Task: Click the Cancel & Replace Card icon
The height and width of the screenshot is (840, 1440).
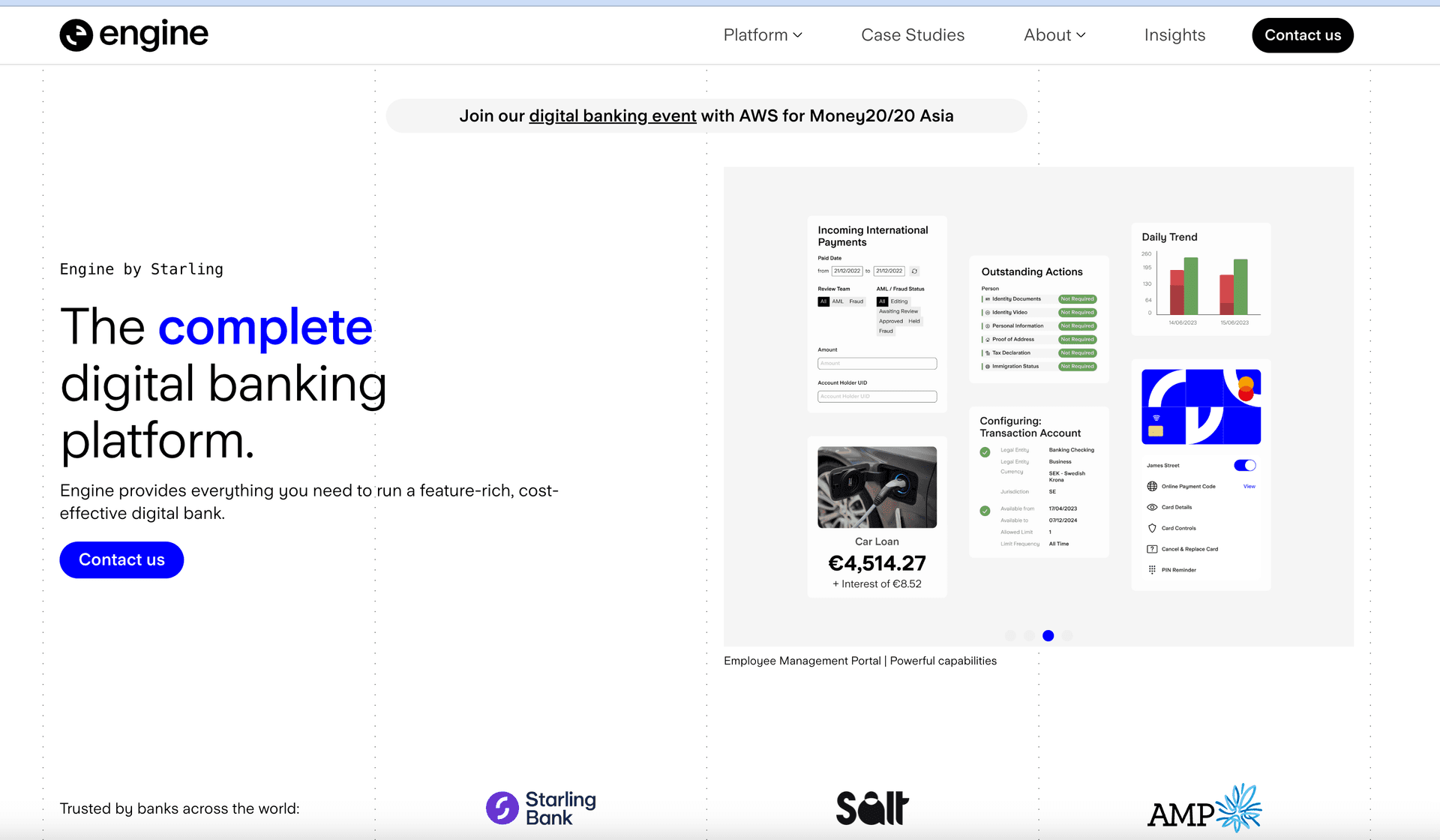Action: pyautogui.click(x=1152, y=549)
